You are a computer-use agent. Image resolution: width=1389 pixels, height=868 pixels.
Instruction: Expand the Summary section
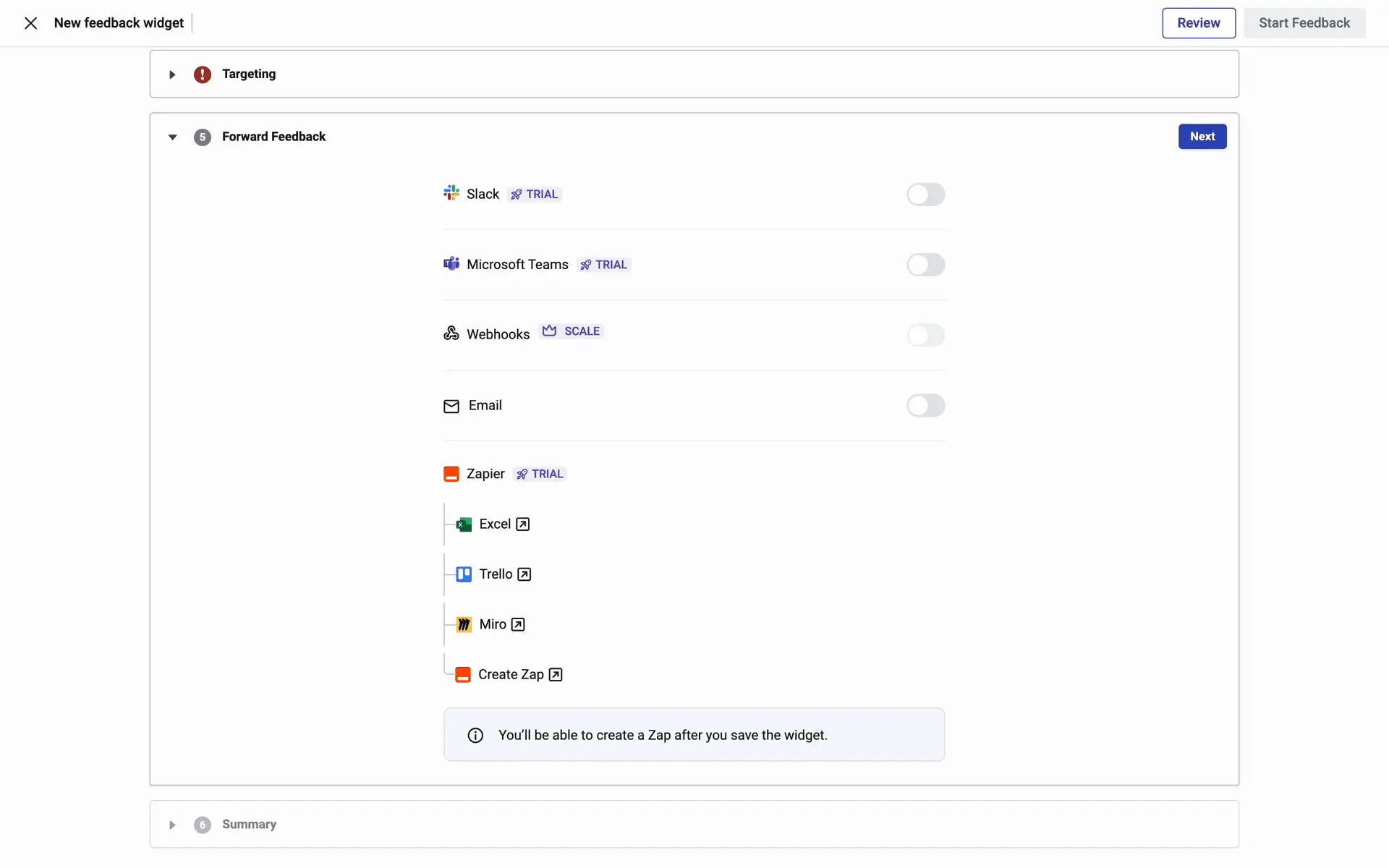point(172,825)
